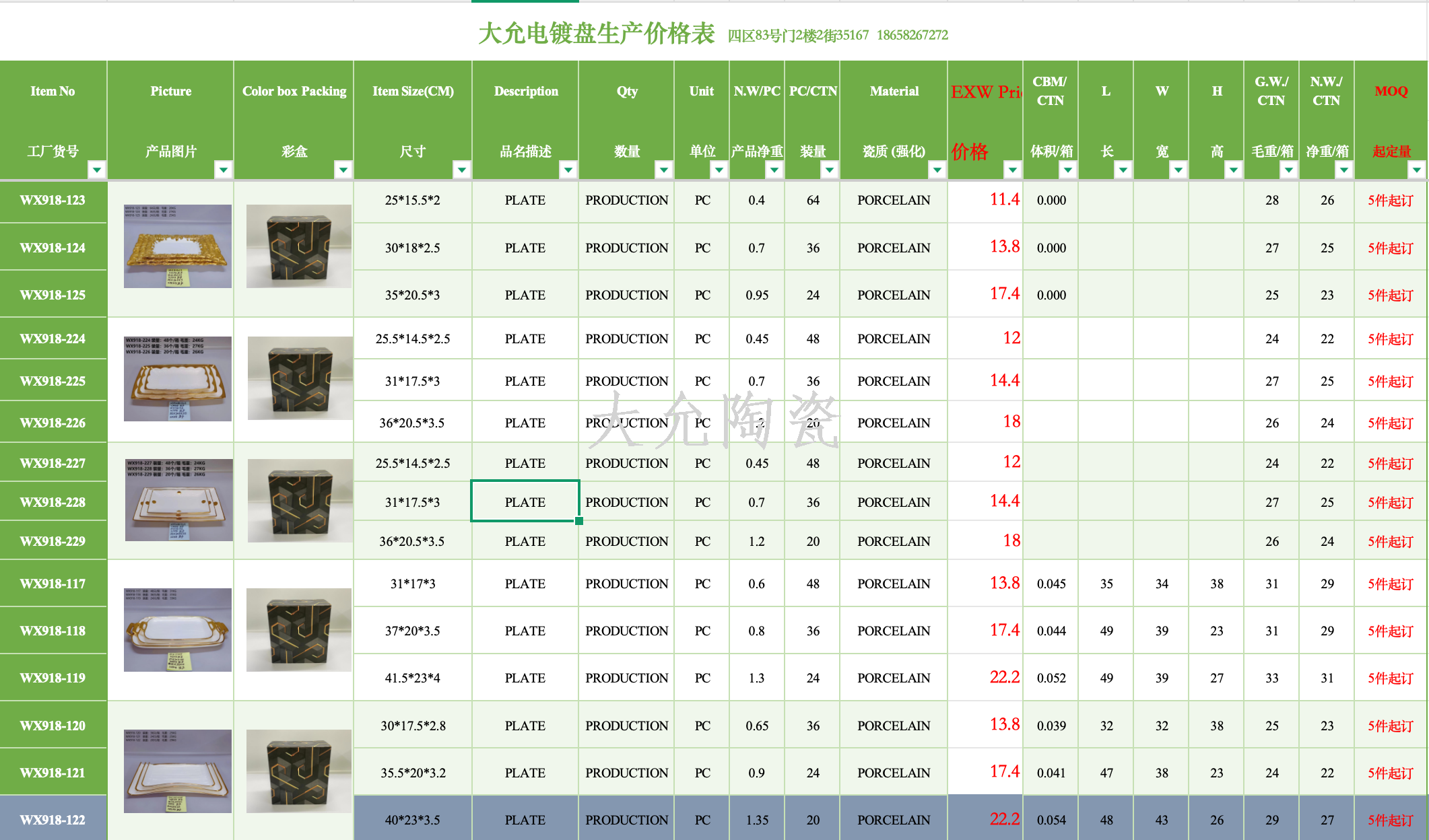Click the WX918-227 product picture
Viewport: 1429px width, 840px height.
(x=178, y=500)
